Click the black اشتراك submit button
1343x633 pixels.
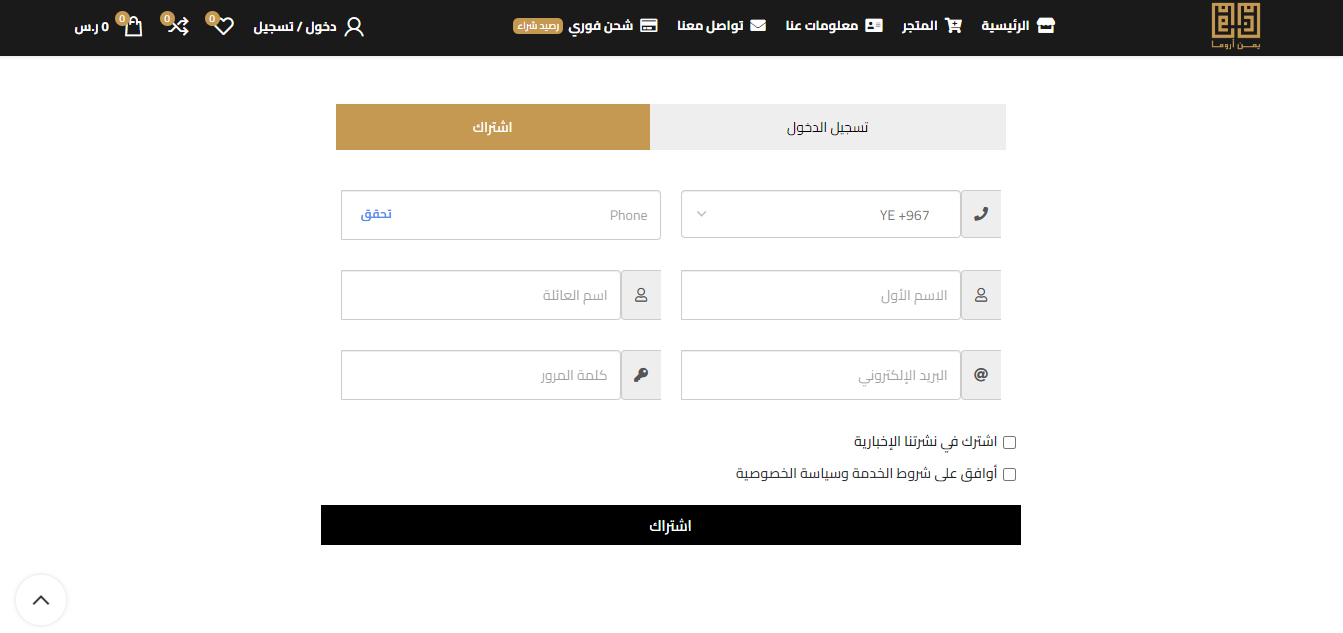670,525
